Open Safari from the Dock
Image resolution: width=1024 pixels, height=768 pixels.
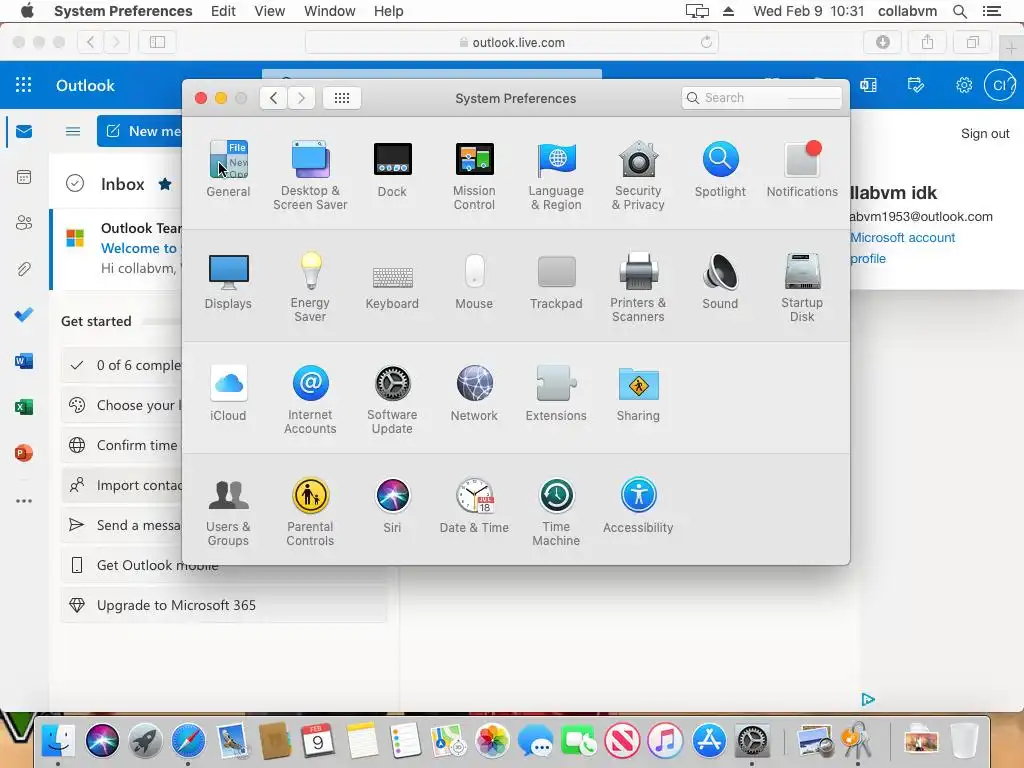click(188, 741)
